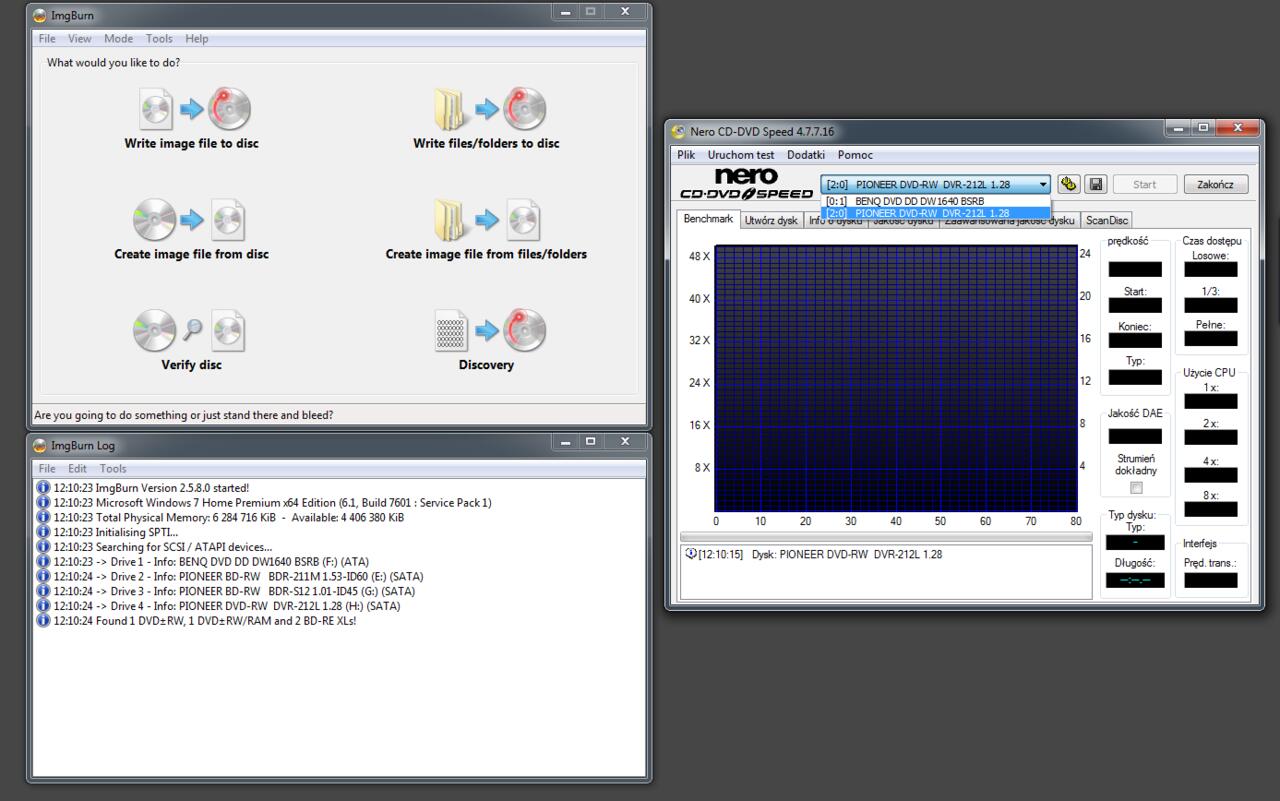
Task: Select Create image file from disc icon
Action: [x=189, y=219]
